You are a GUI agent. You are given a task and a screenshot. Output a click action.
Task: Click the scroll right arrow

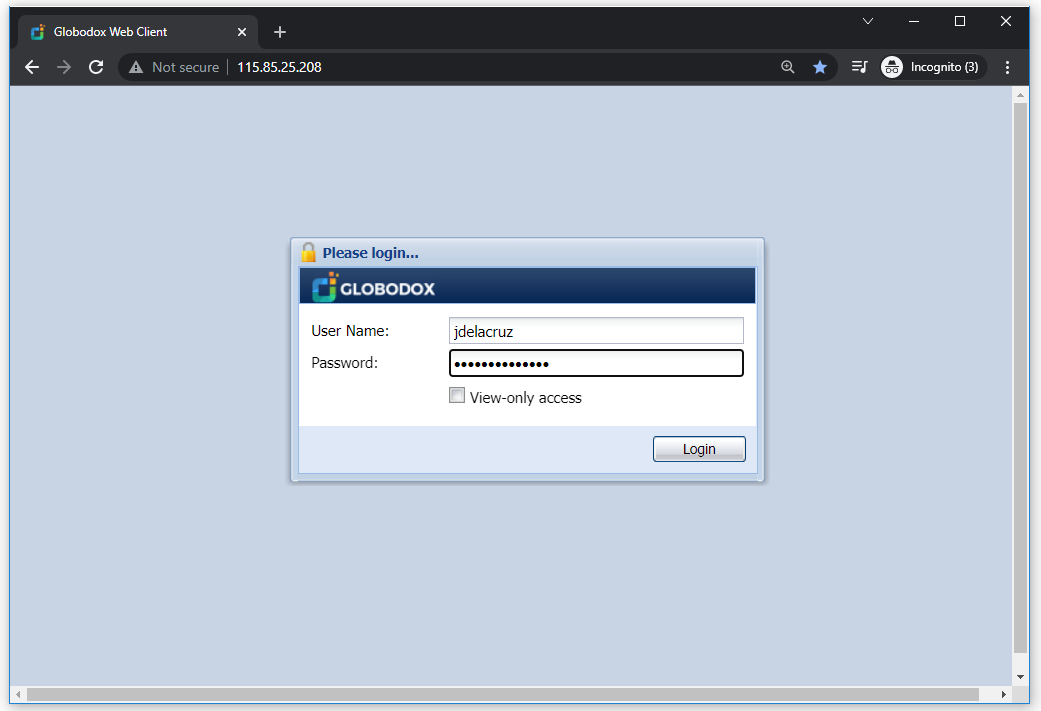[1004, 694]
